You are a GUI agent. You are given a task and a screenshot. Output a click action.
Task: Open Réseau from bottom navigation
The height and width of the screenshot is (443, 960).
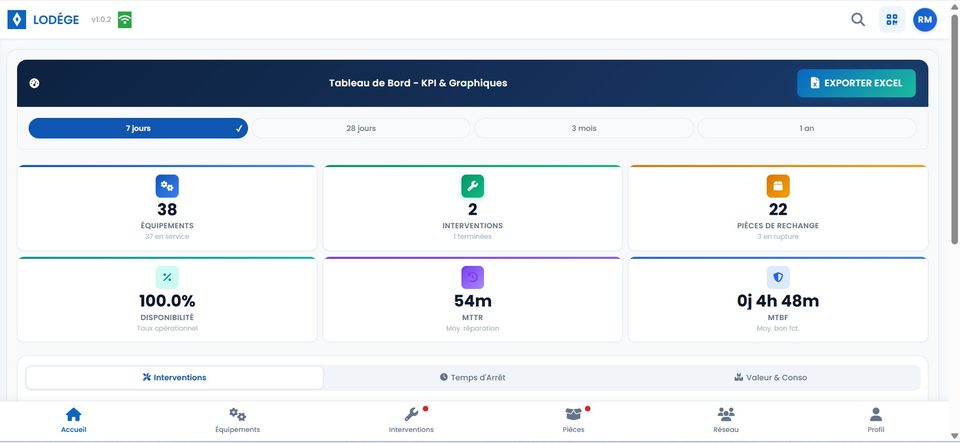(726, 420)
